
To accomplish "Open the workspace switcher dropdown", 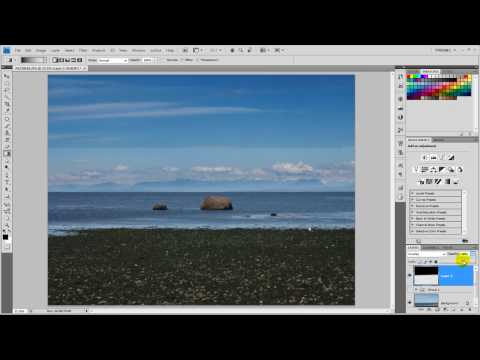I will (x=446, y=50).
